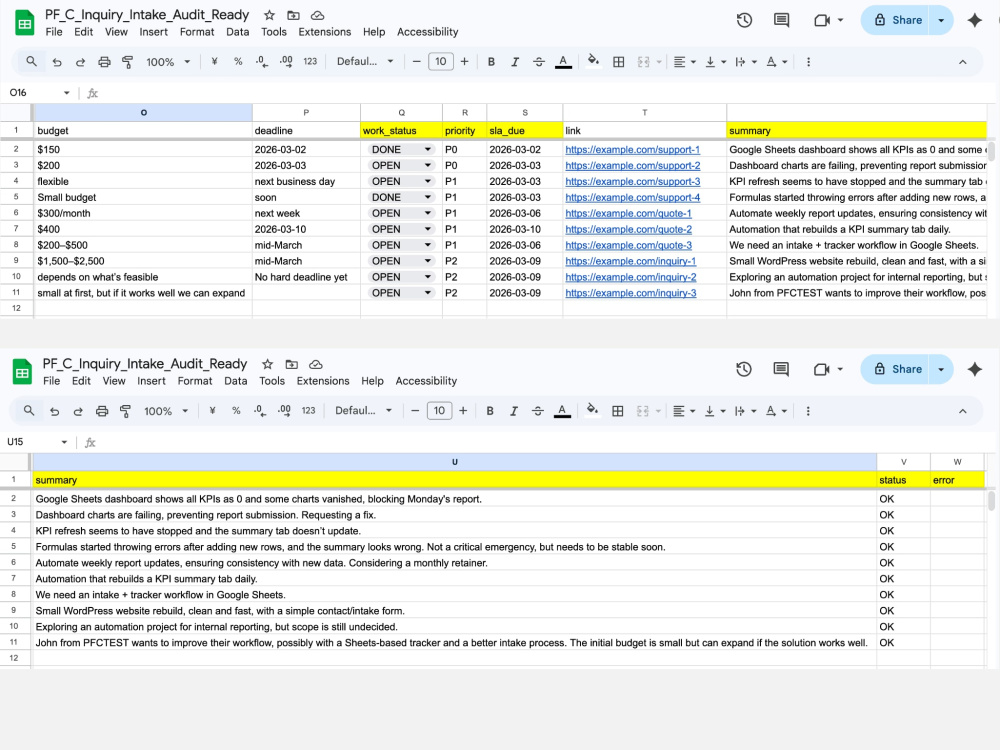
Task: Star the document in upper window
Action: 269,15
